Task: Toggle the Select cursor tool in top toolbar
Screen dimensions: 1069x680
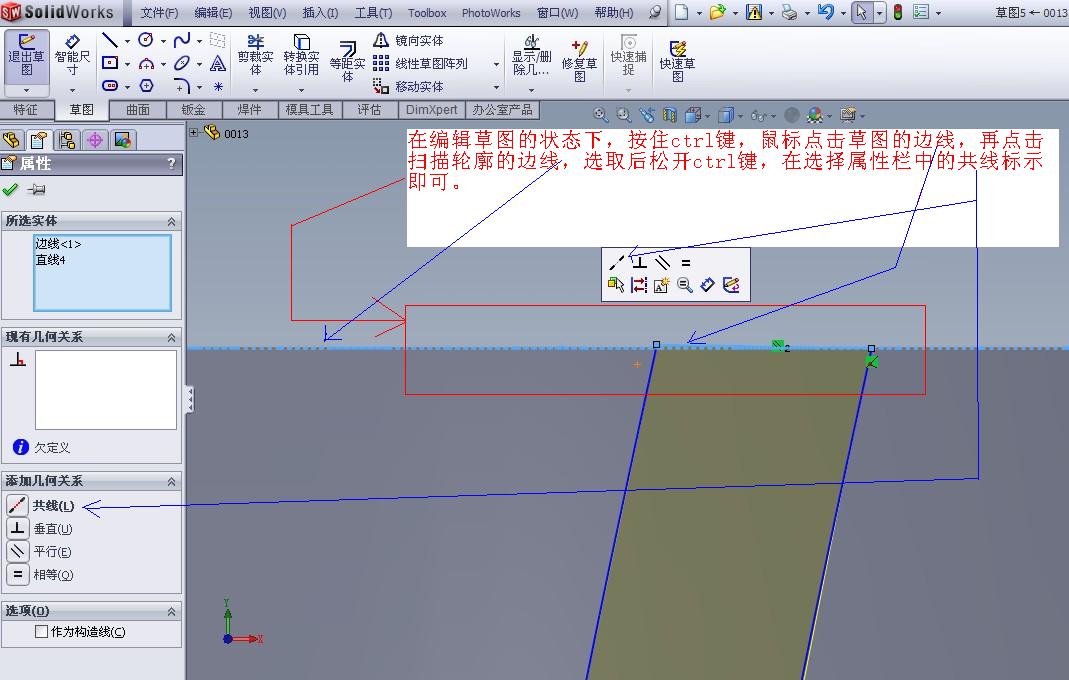Action: [x=861, y=12]
